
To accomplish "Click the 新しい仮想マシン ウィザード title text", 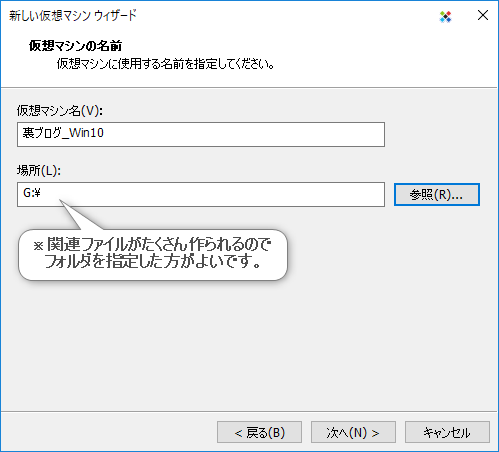I will click(x=73, y=16).
